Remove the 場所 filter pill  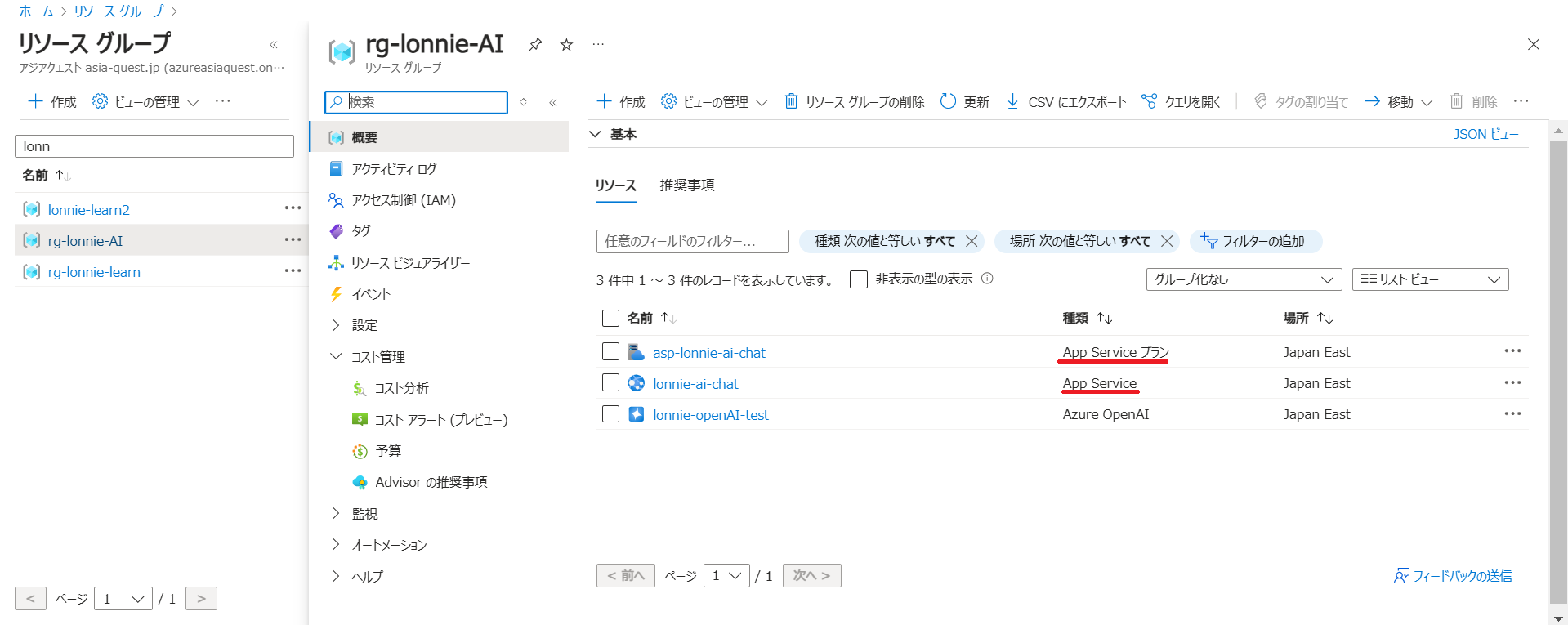point(1167,241)
